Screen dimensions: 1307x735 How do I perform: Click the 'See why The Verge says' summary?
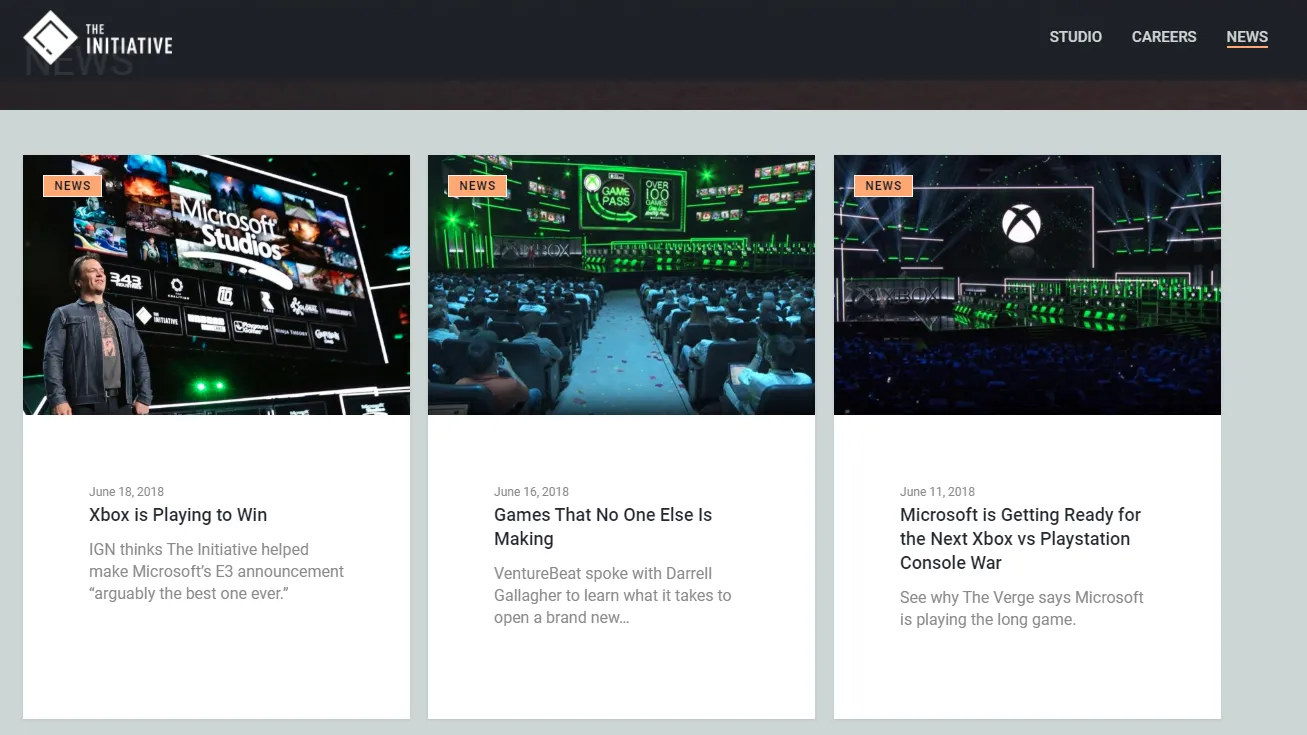point(1022,608)
